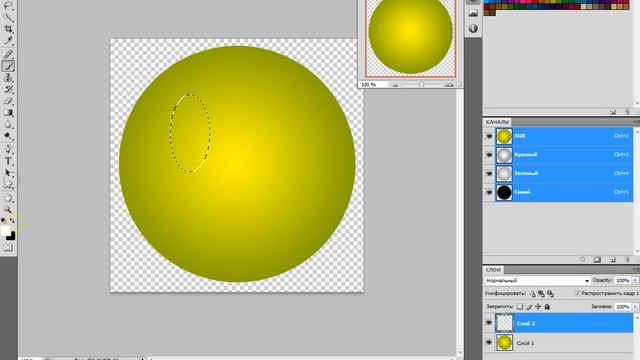Open the Info panel icon
640x360 pixels.
[473, 29]
